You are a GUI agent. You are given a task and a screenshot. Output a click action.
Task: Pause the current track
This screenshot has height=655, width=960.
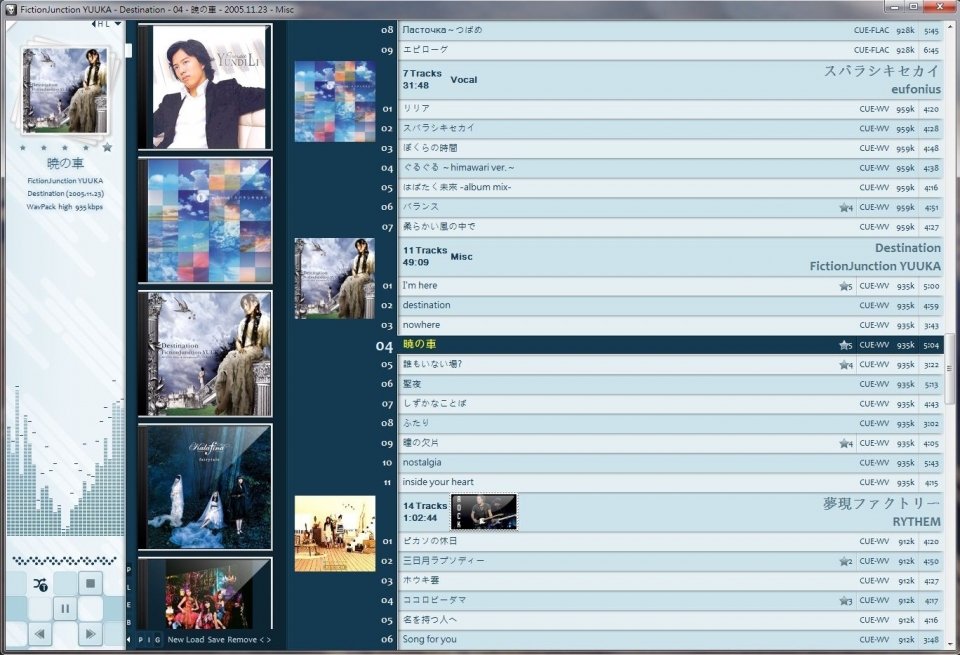[65, 608]
